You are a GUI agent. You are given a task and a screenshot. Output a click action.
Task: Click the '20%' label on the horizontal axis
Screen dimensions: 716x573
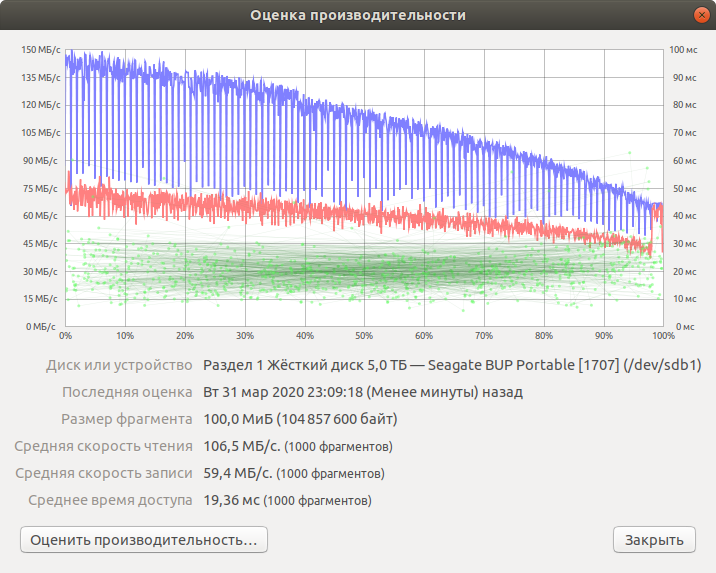coord(185,336)
